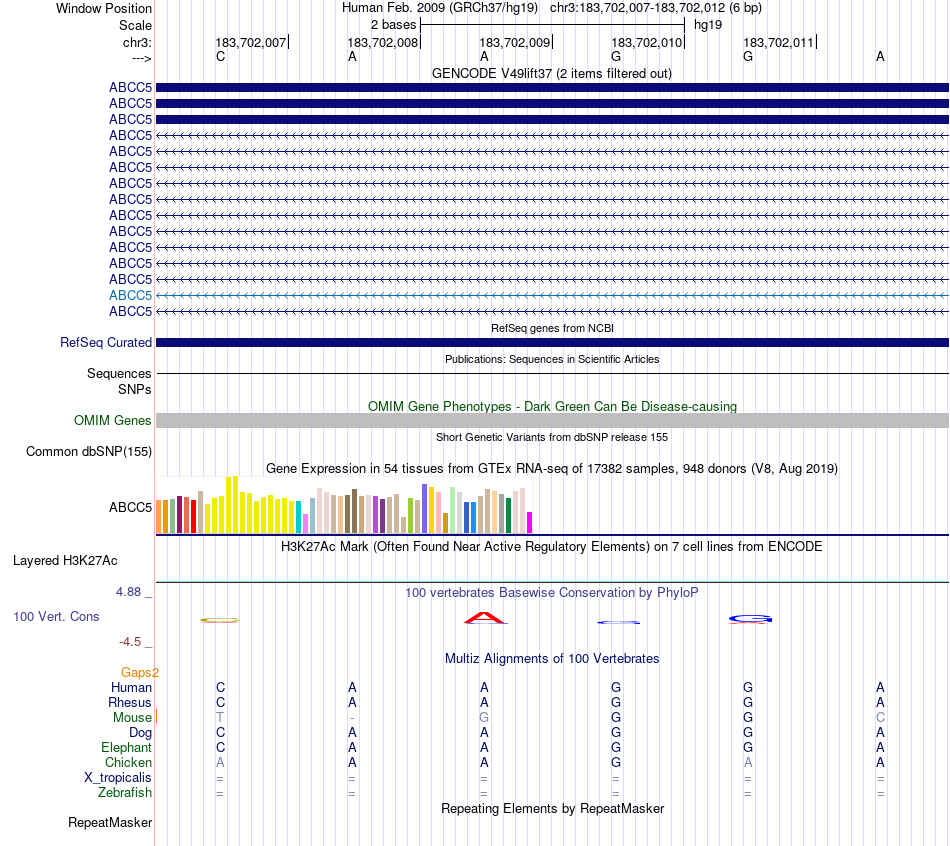
Task: Click the chr3: ruler label
Action: (138, 42)
